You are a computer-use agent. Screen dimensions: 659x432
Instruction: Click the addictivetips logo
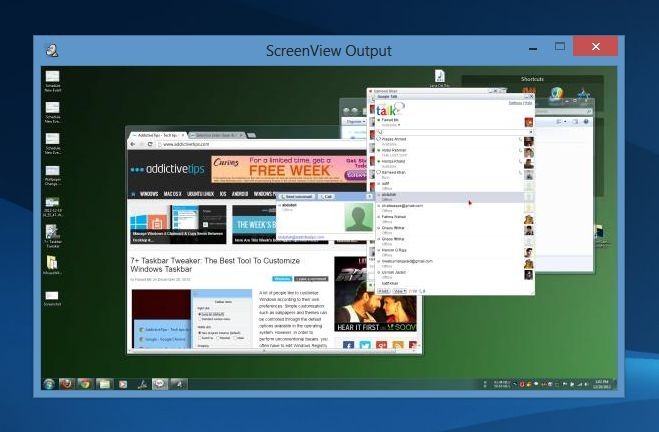tap(167, 169)
